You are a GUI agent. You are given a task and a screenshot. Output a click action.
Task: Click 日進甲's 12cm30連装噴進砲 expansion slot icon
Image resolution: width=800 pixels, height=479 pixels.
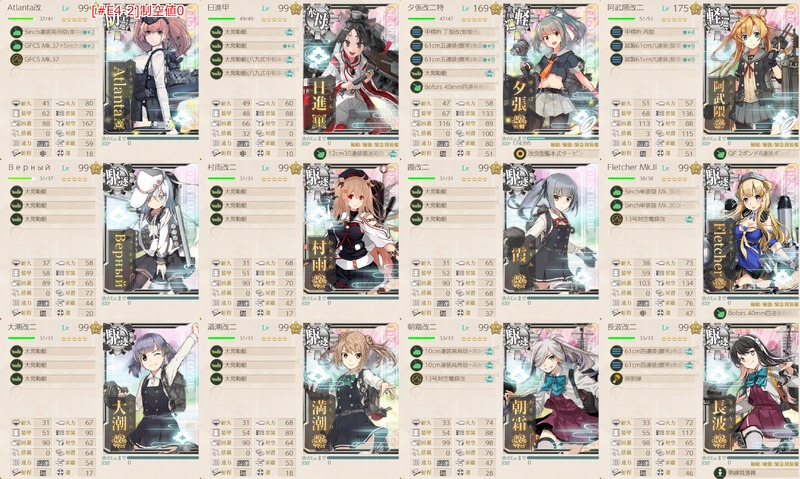pos(320,153)
